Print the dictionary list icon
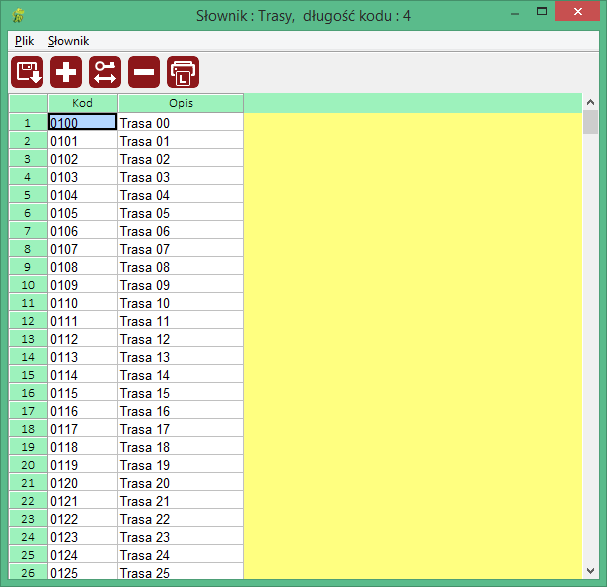This screenshot has width=607, height=587. (x=183, y=72)
